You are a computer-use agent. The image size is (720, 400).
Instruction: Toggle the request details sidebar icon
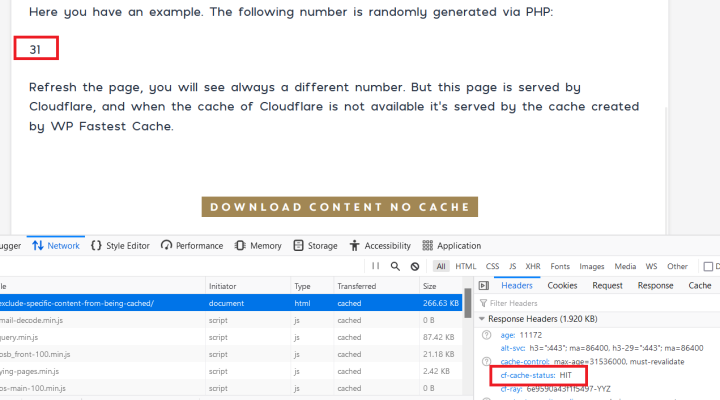(484, 286)
